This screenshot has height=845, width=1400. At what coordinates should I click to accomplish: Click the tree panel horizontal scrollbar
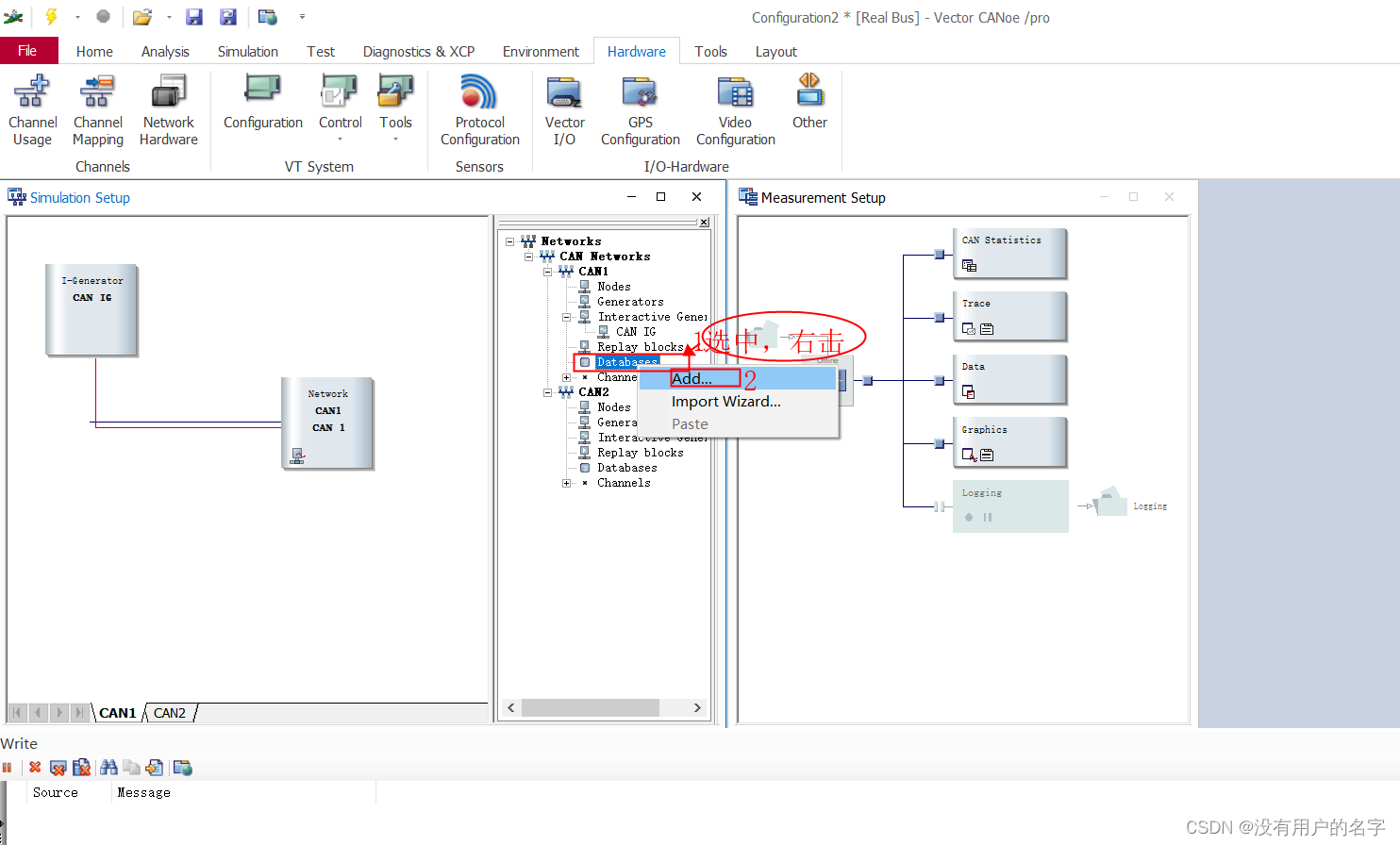pyautogui.click(x=591, y=707)
